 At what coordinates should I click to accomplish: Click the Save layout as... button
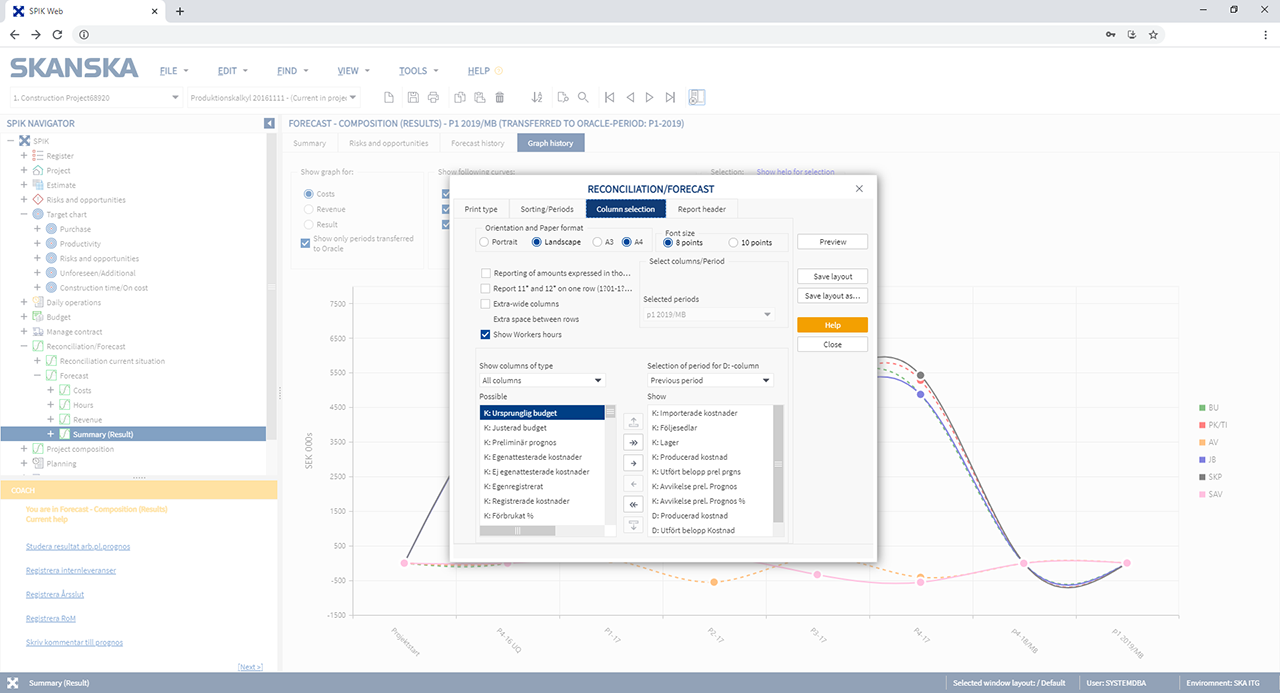[832, 296]
